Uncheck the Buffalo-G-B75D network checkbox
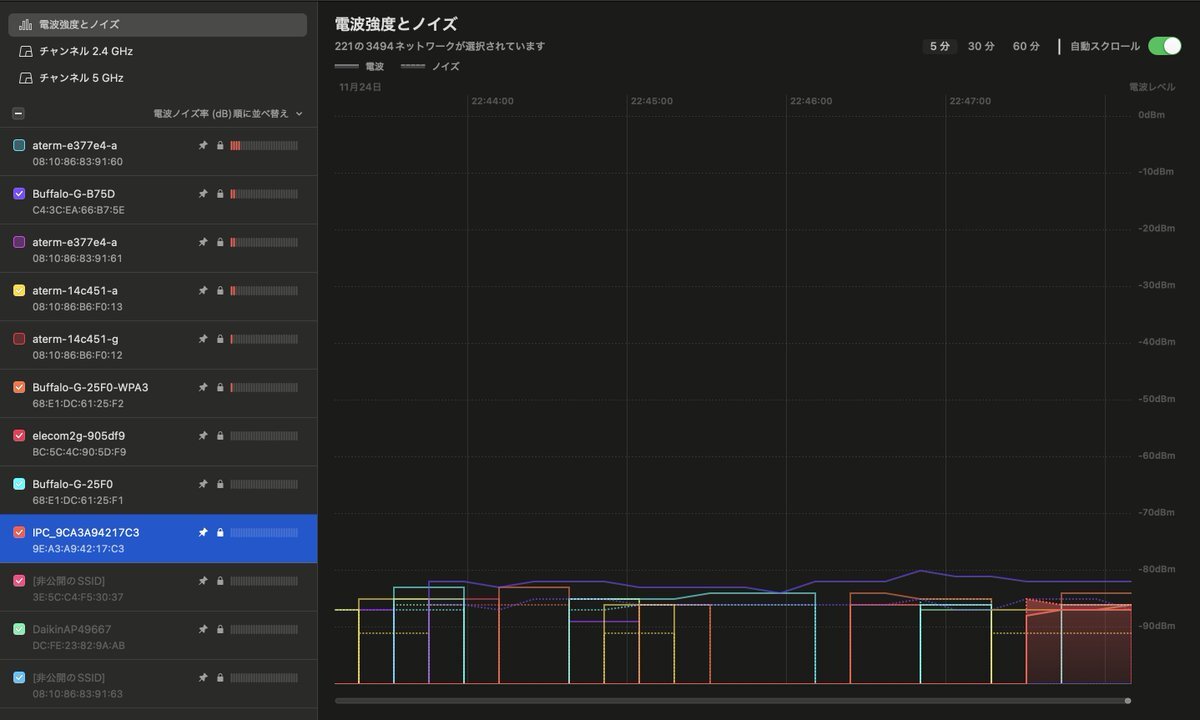Screen dimensions: 1200x720 [19, 194]
